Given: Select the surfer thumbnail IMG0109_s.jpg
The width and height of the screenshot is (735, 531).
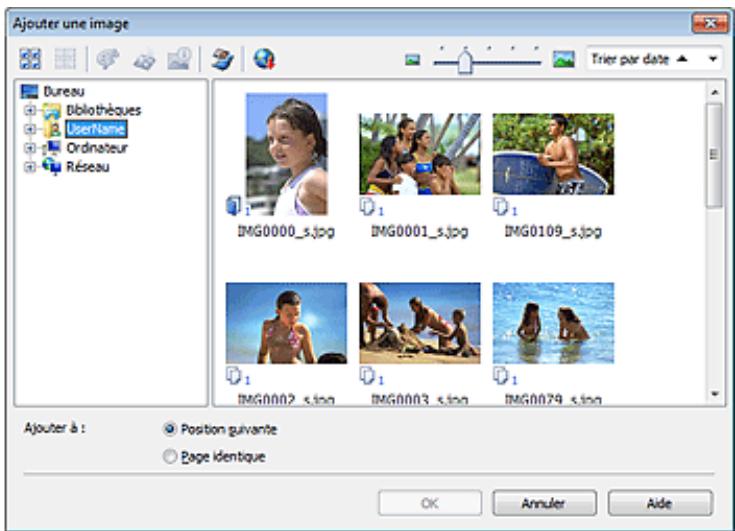Looking at the screenshot, I should coord(553,154).
